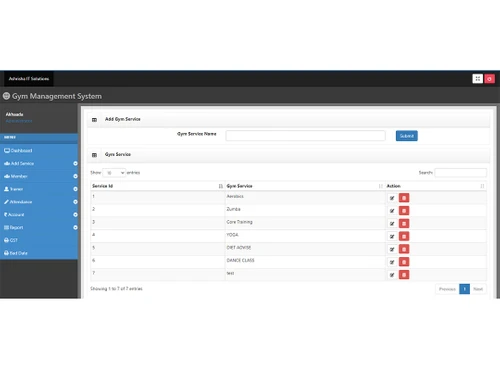Edit the Core Training service

pos(392,224)
